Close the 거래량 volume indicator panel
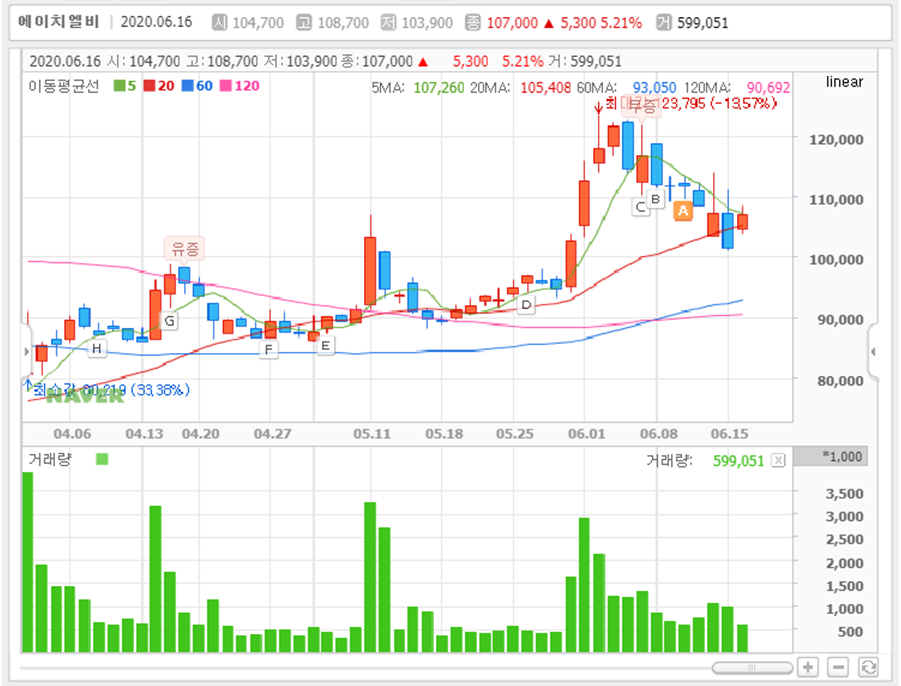Screen dimensions: 901x686 pyautogui.click(x=778, y=460)
